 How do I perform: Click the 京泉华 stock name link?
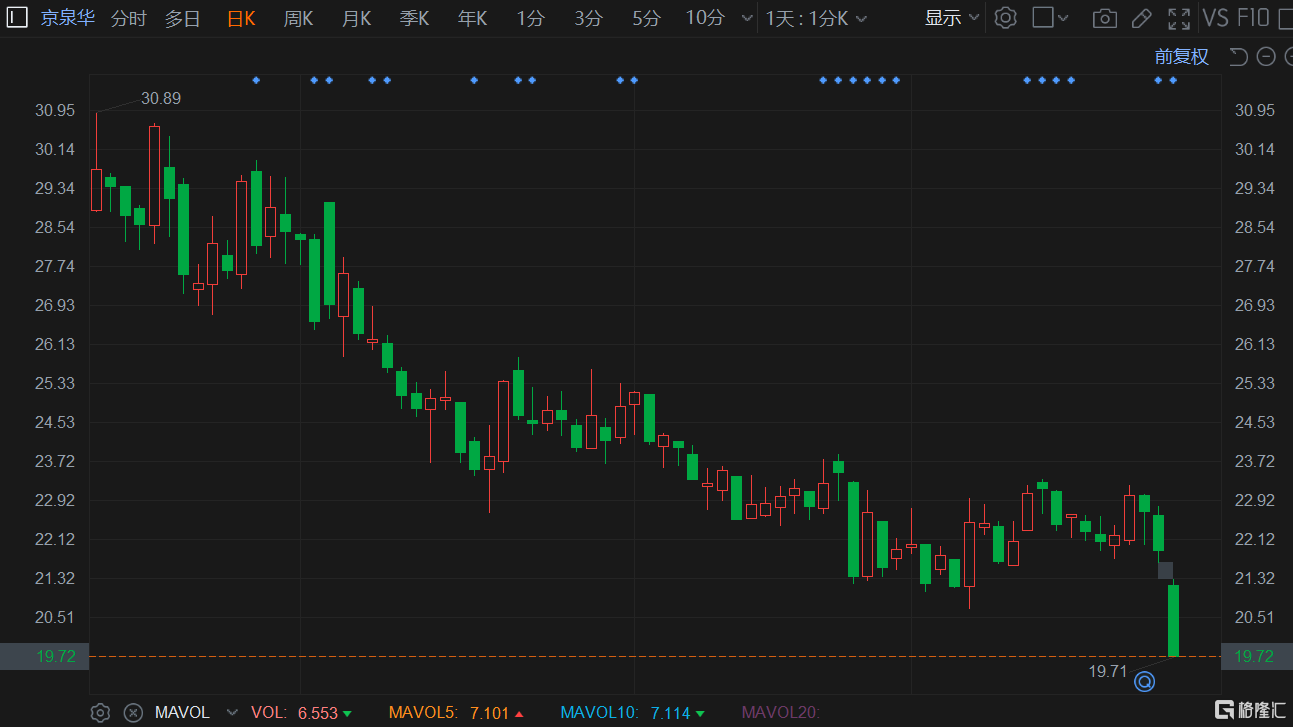coord(68,18)
